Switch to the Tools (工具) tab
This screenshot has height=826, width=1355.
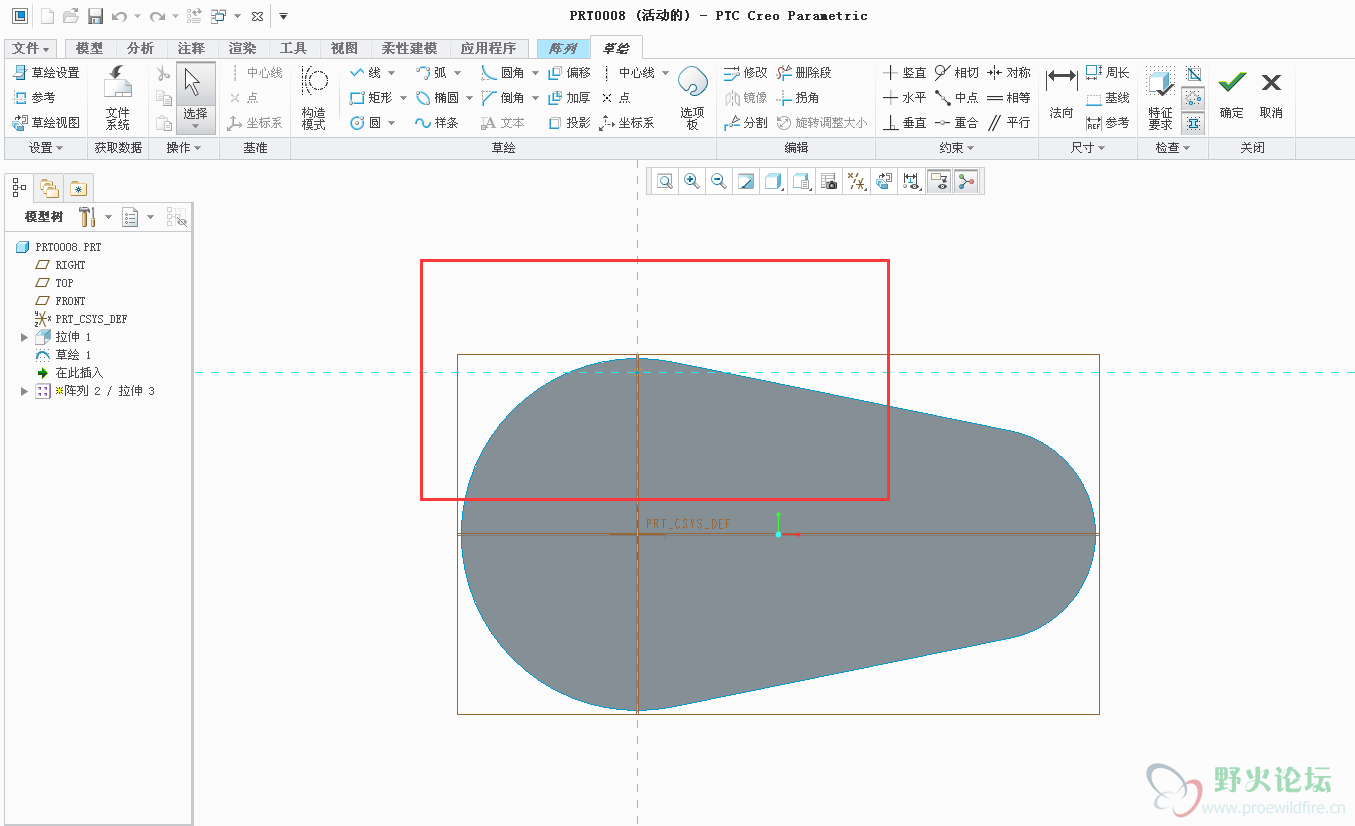point(293,48)
